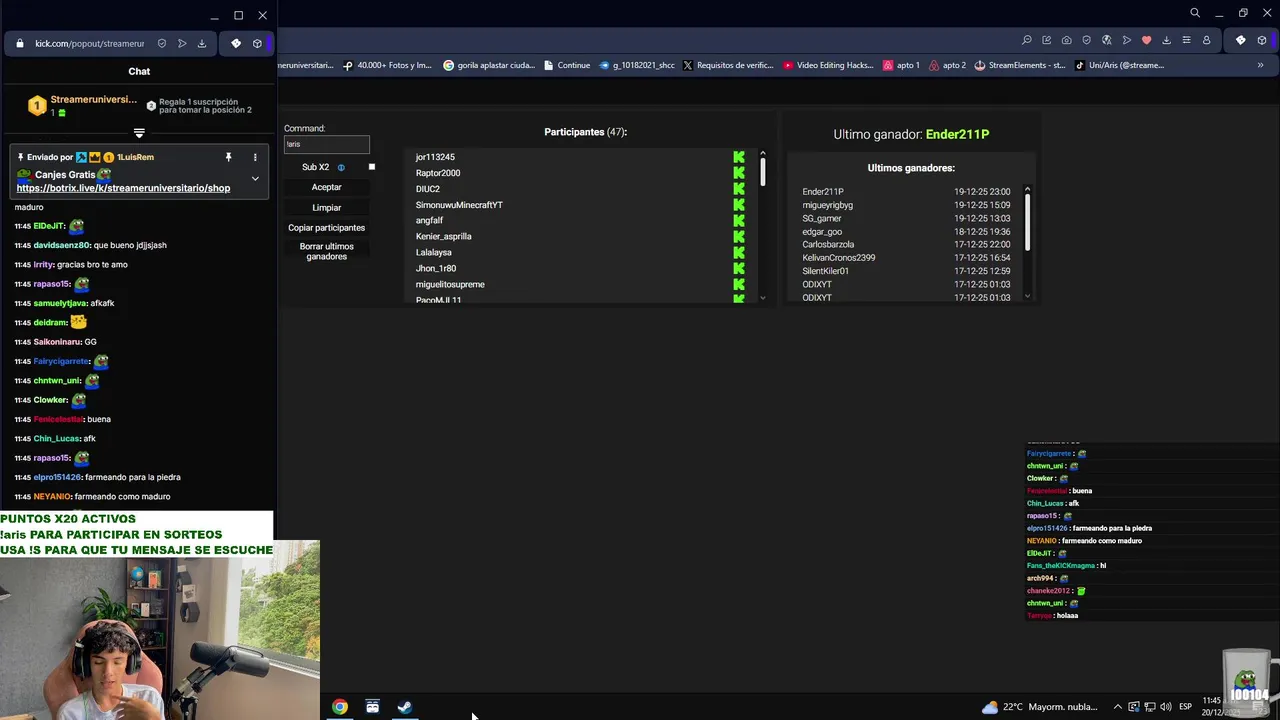Open the weather widget in the taskbar
This screenshot has height=720, width=1280.
coord(1039,707)
